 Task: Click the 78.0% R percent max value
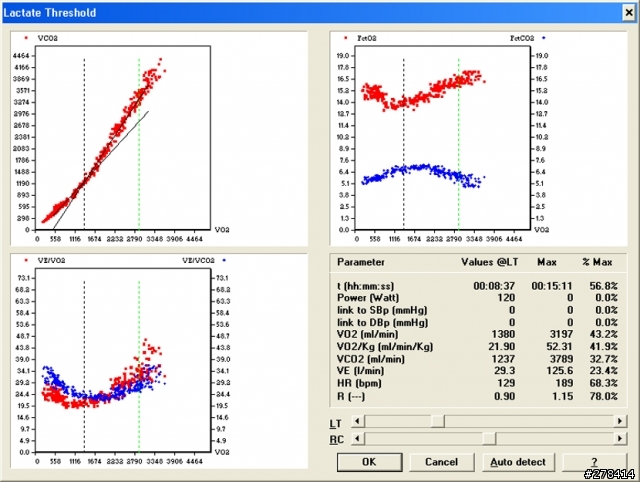click(x=603, y=396)
